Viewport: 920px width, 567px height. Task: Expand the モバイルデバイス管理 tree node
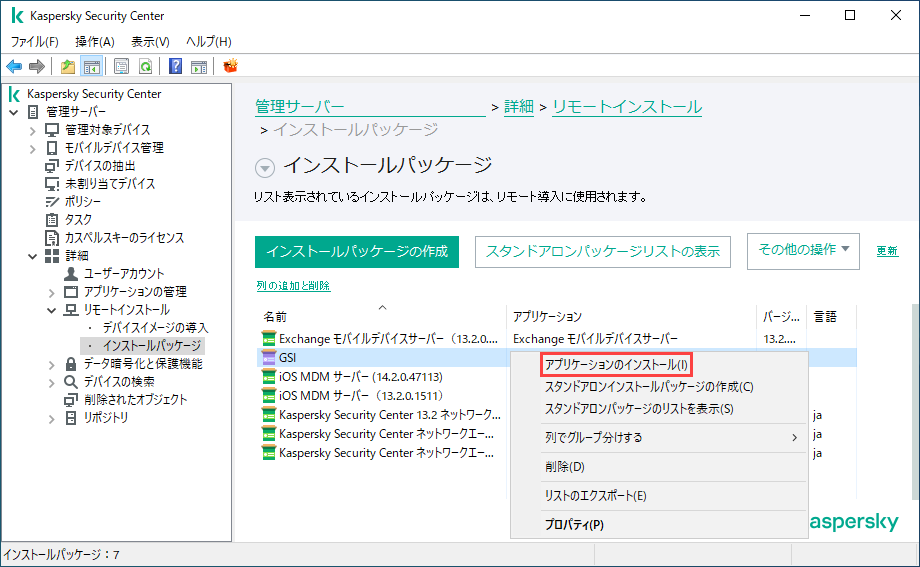coord(32,148)
